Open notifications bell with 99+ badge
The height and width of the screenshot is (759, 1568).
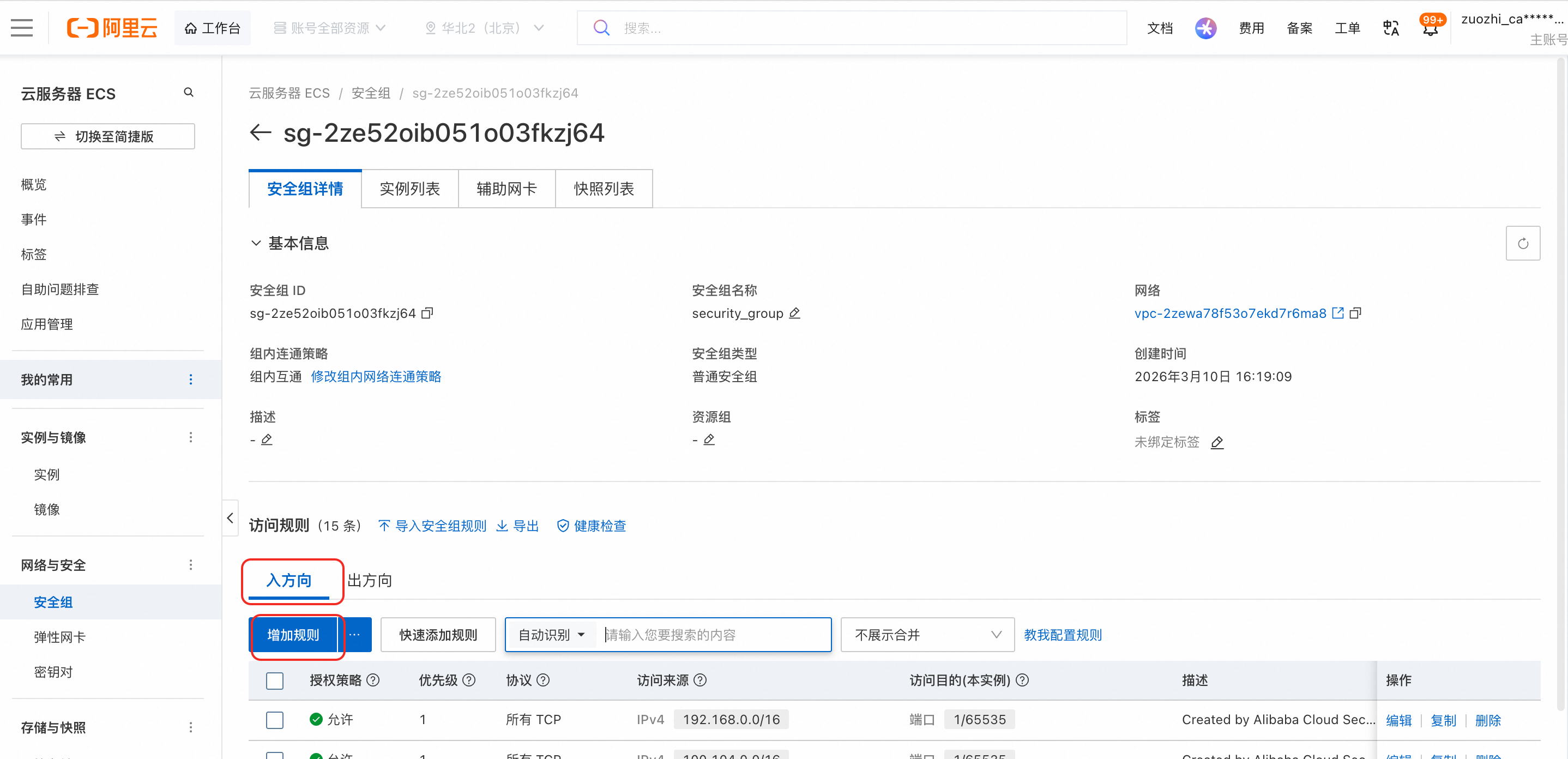click(1431, 27)
